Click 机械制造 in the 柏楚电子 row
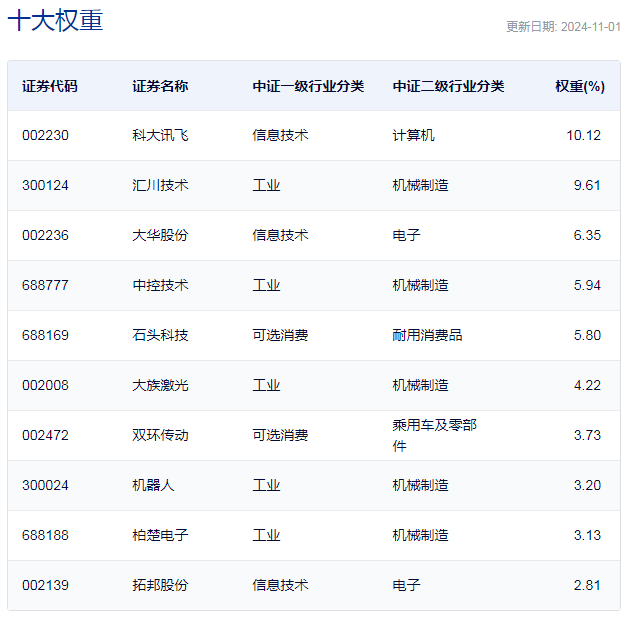The width and height of the screenshot is (627, 618). (420, 535)
